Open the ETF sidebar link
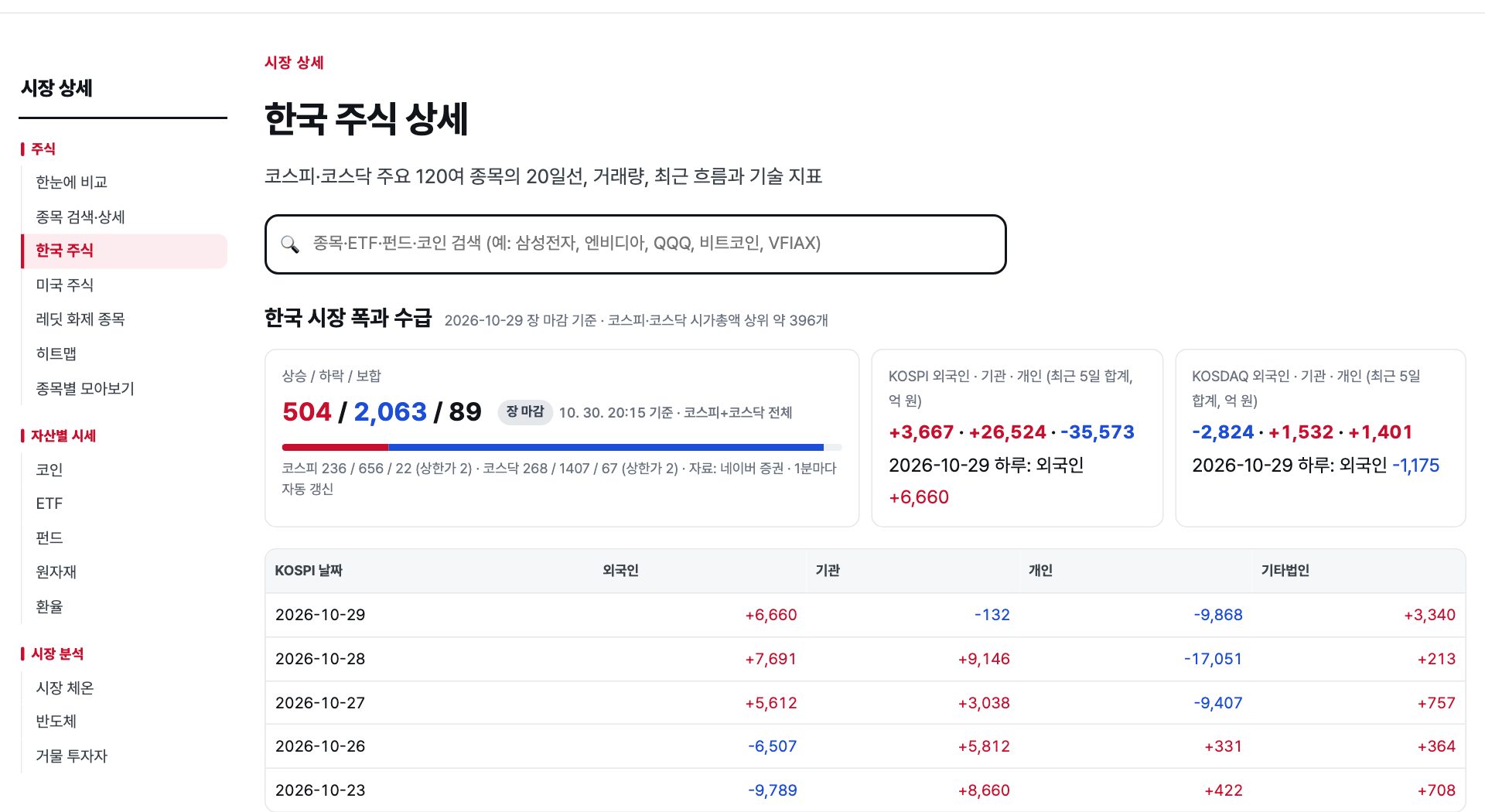The image size is (1485, 812). pyautogui.click(x=49, y=503)
